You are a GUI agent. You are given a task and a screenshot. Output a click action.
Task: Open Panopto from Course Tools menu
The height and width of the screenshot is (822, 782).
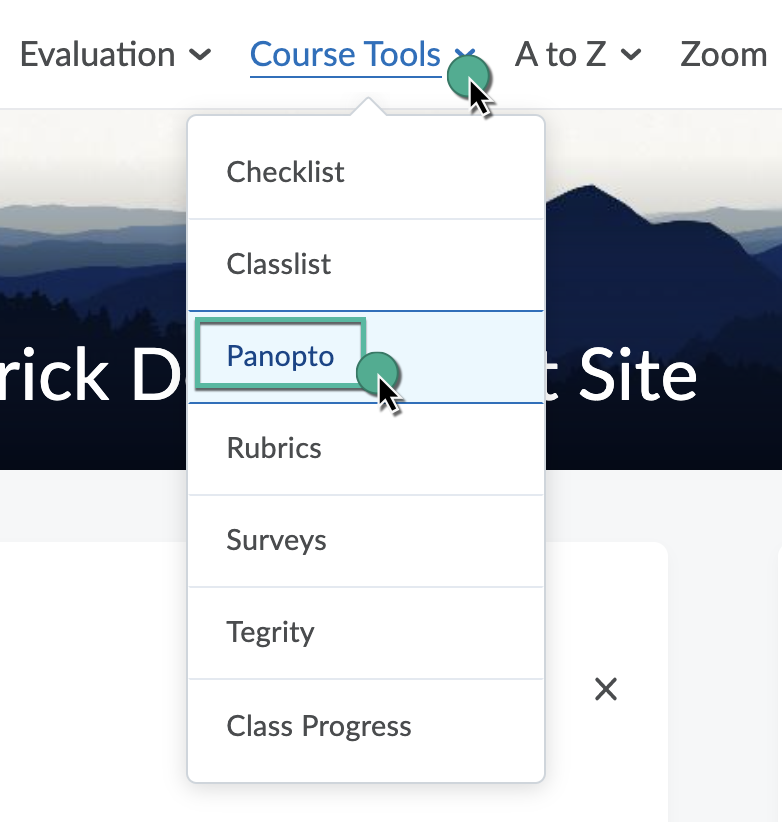coord(280,356)
